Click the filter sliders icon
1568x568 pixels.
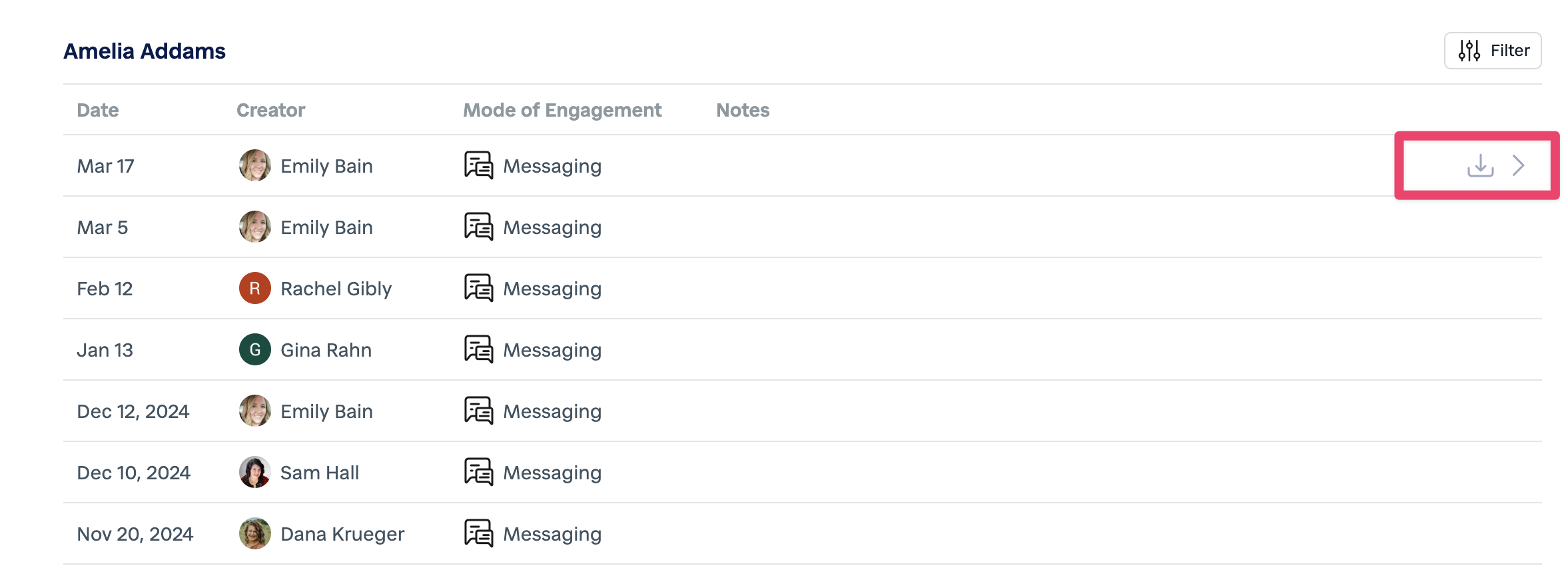(1469, 51)
